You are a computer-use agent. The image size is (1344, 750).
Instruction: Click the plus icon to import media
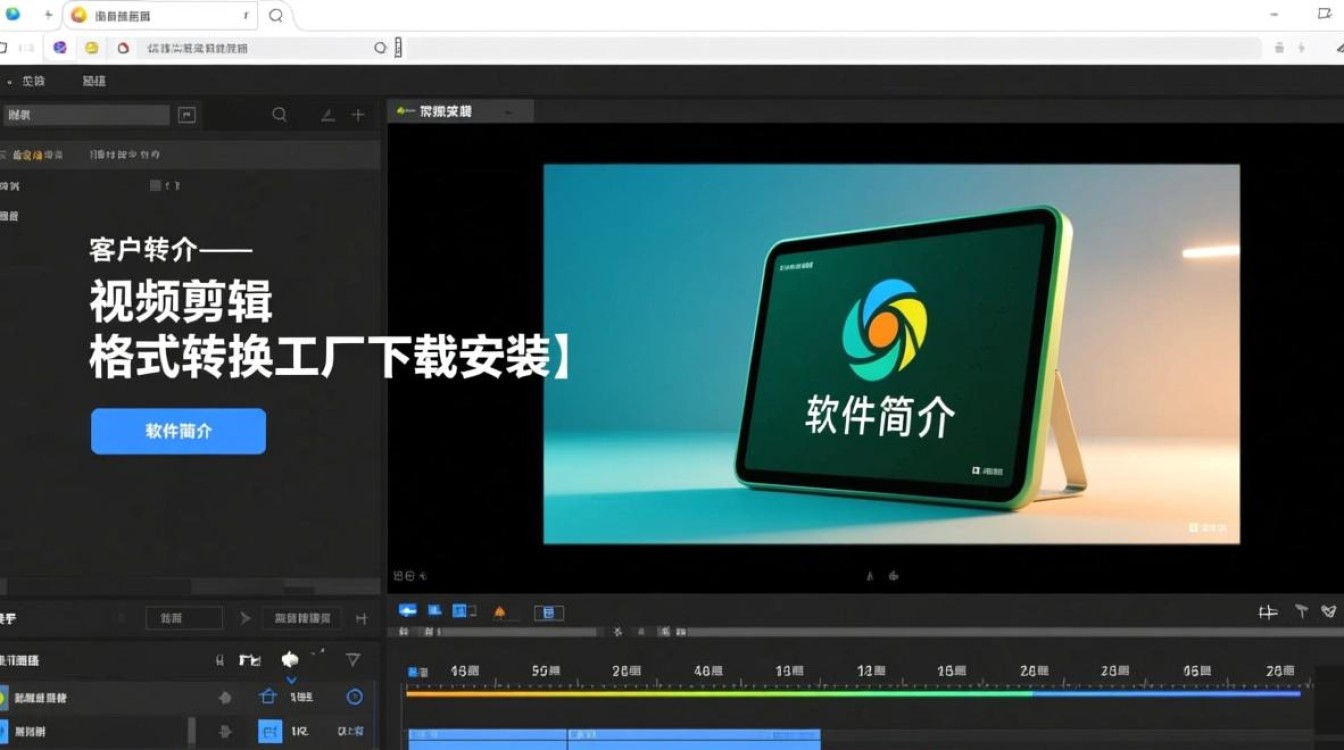[x=357, y=114]
